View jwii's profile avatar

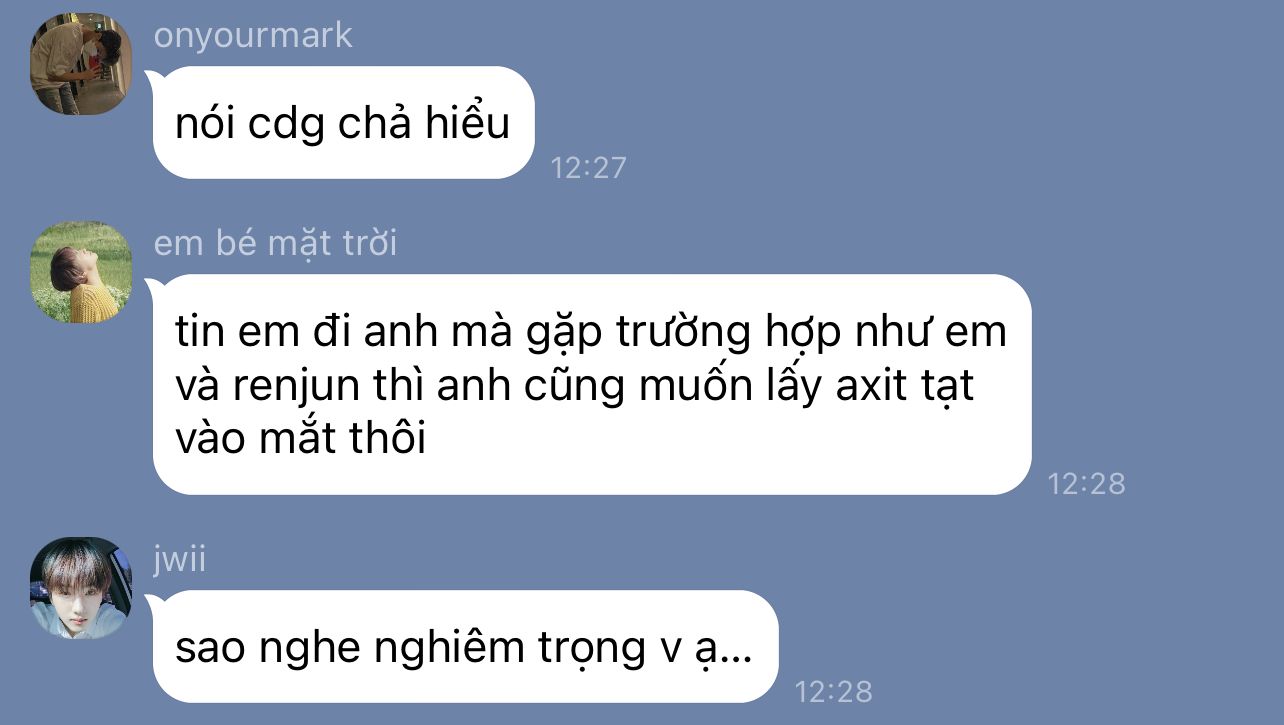pyautogui.click(x=81, y=588)
